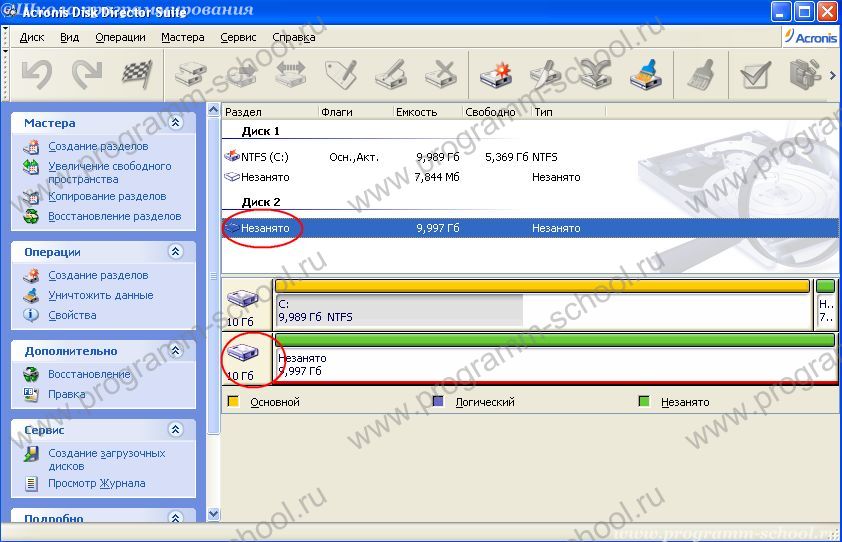Click the Split partition knife icon

click(x=546, y=74)
